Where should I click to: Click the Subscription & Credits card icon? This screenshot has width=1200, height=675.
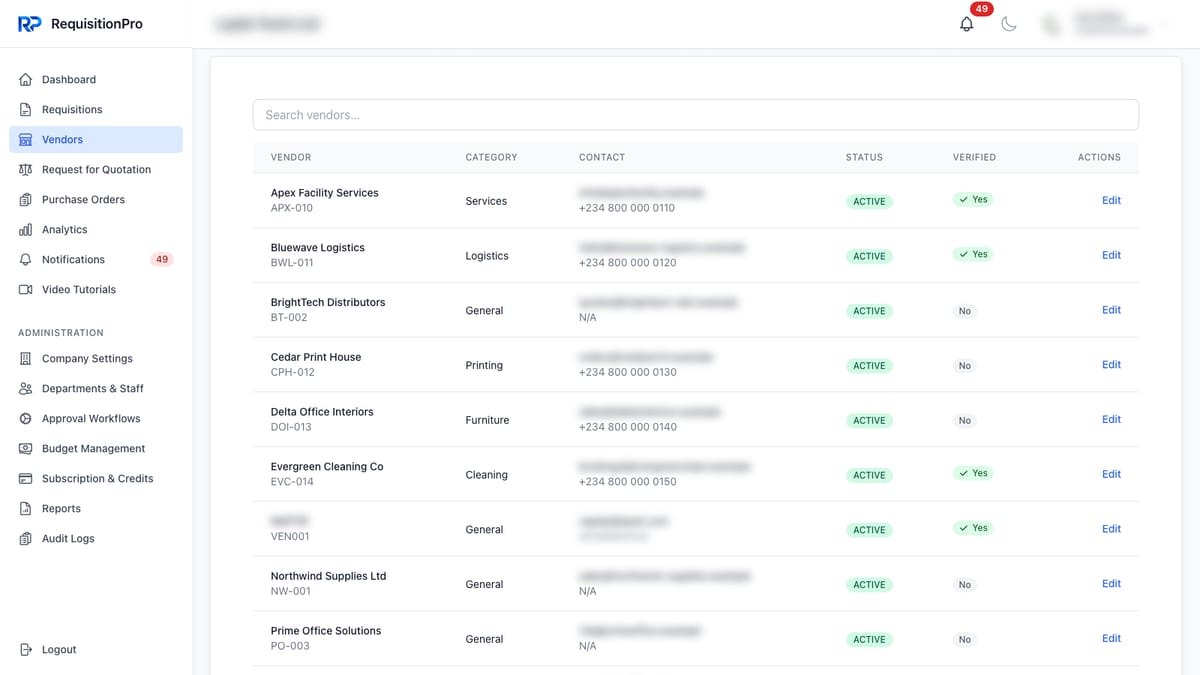pos(26,479)
